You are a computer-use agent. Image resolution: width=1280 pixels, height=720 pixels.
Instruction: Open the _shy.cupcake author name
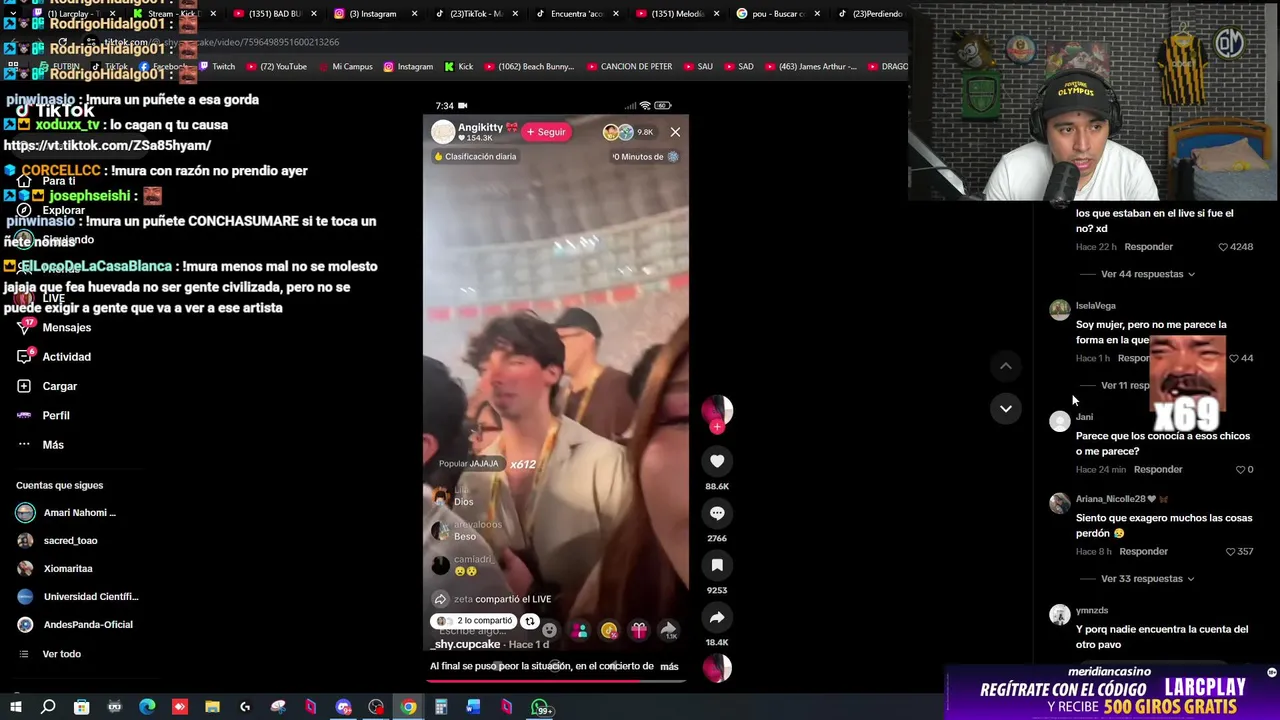[466, 644]
